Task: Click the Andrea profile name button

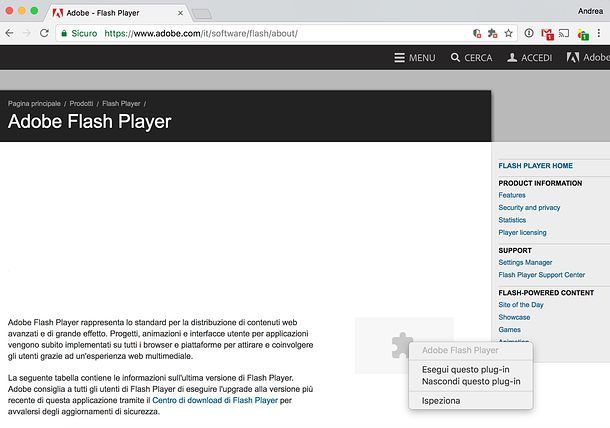Action: (x=590, y=11)
